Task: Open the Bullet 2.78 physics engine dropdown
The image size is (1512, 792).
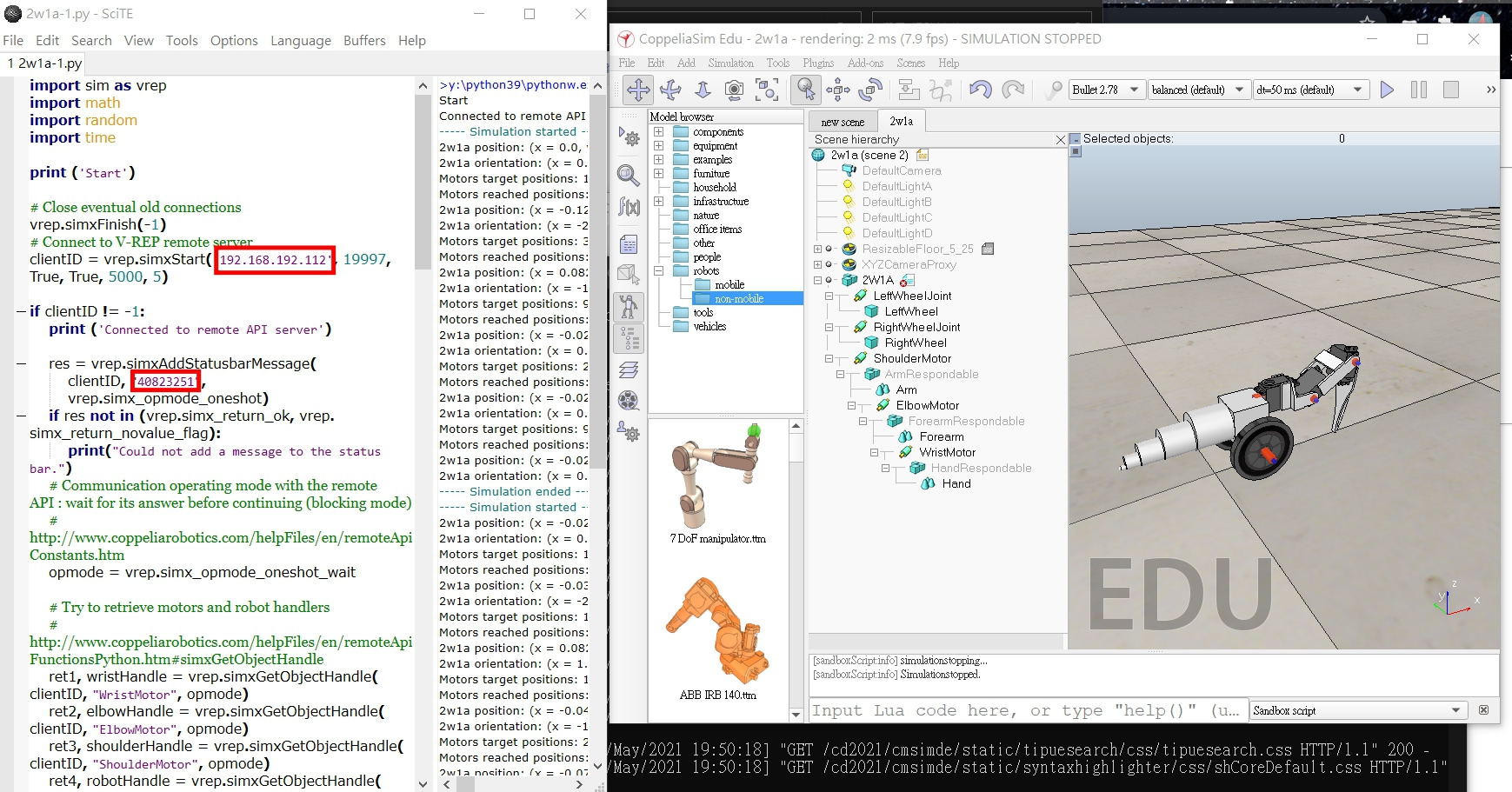Action: coord(1106,90)
